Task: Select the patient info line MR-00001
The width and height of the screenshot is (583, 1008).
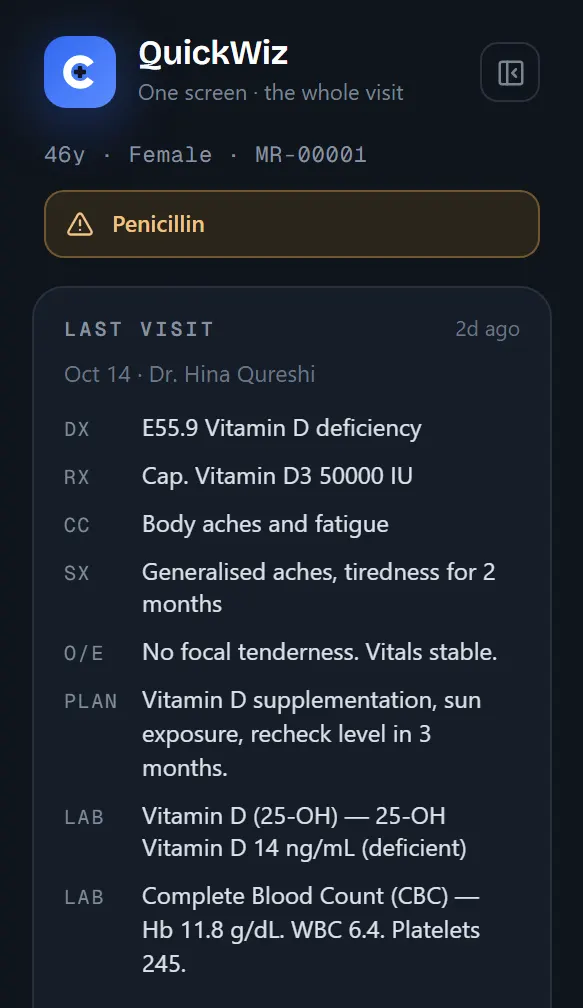Action: click(x=206, y=155)
